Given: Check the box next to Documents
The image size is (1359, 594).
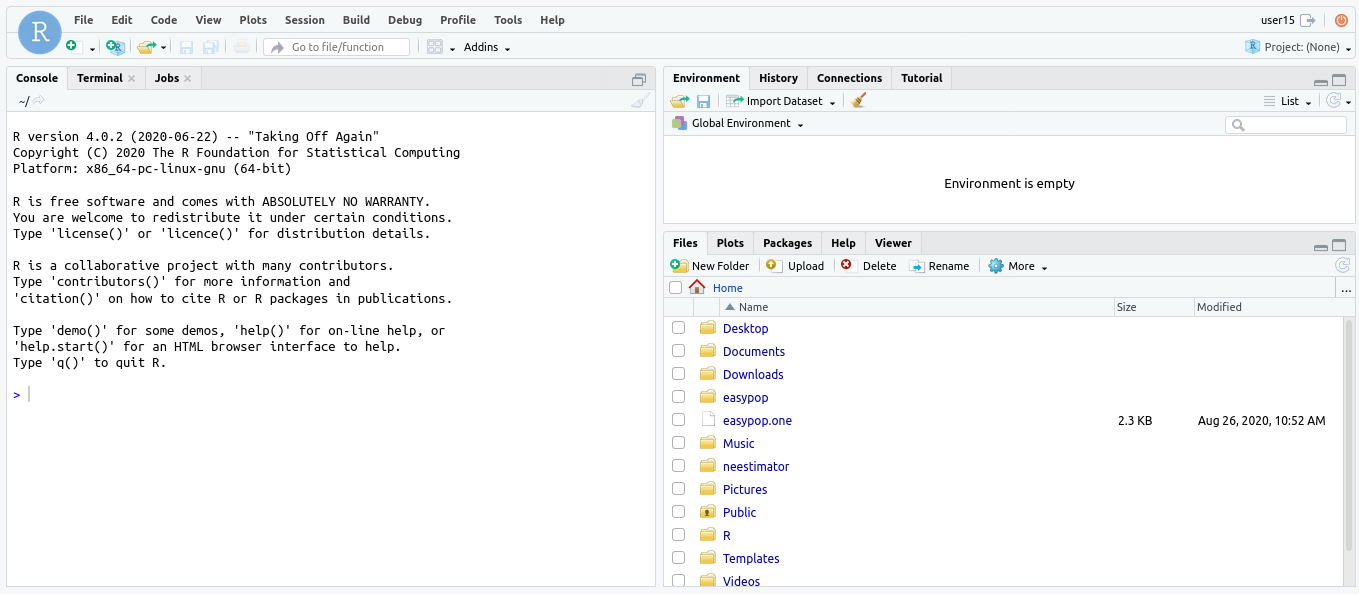Looking at the screenshot, I should coord(679,351).
